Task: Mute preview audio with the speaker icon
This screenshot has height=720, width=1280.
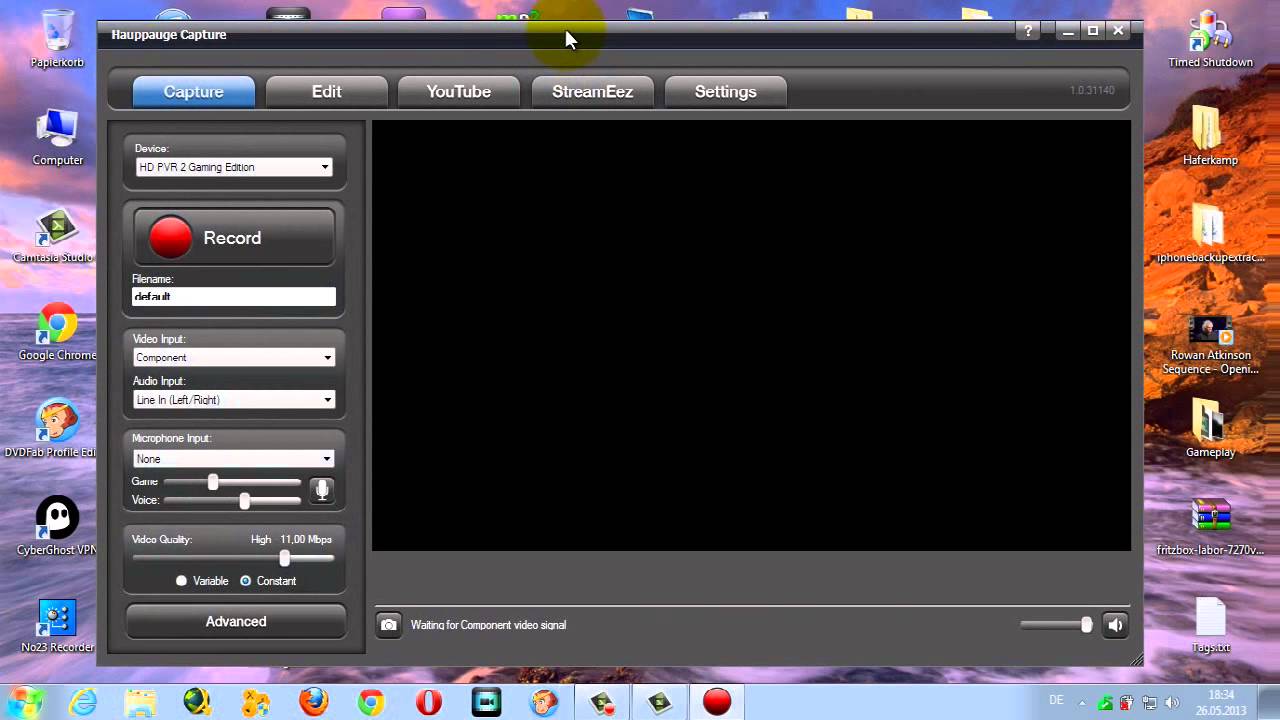Action: coord(1116,625)
